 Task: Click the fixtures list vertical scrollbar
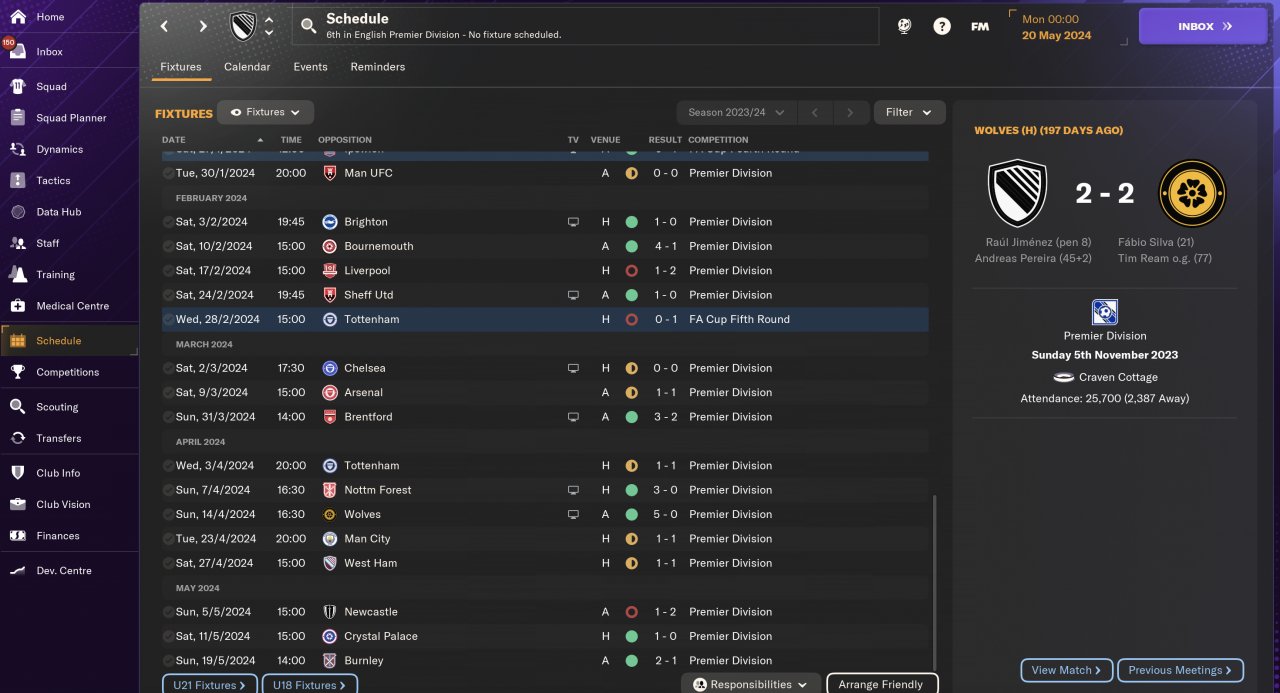pos(935,580)
